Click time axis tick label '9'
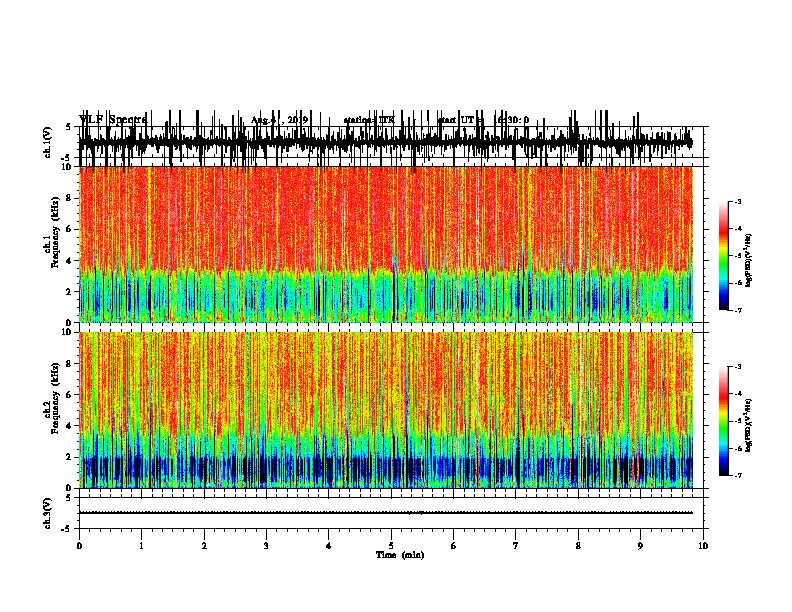The width and height of the screenshot is (792, 612). click(640, 546)
